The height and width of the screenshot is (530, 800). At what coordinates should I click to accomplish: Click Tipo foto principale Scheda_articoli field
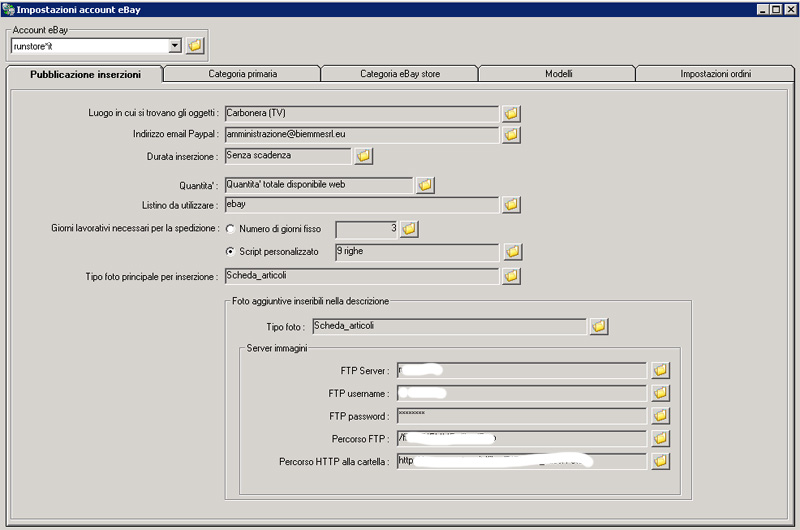[x=362, y=276]
